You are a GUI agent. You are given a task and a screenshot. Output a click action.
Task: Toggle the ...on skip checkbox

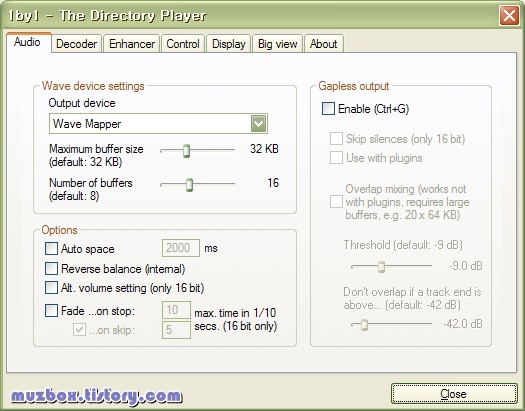click(79, 330)
